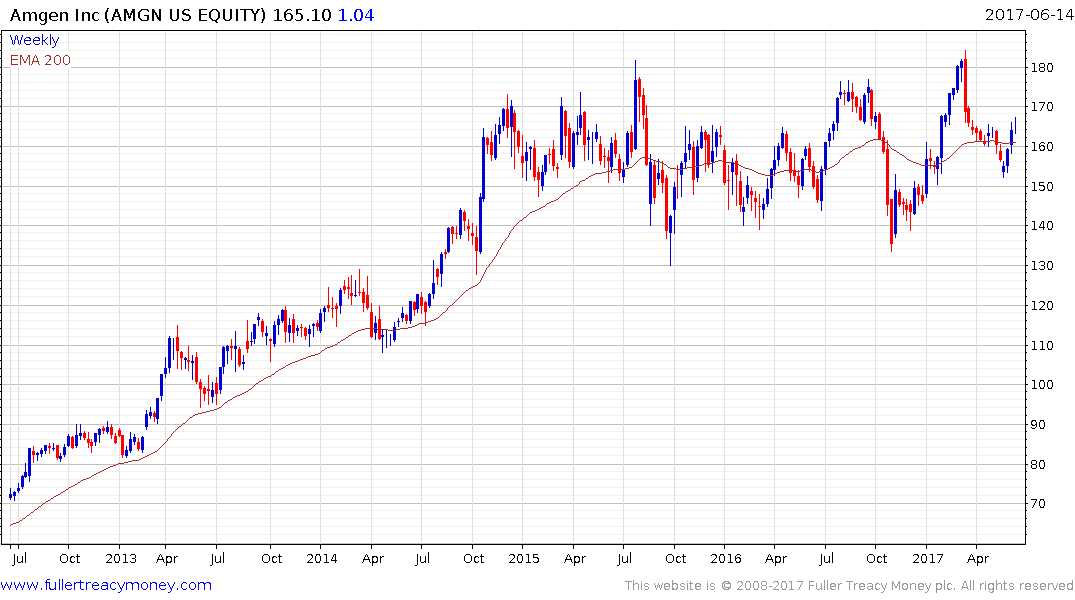Click the last price value 165.10
The width and height of the screenshot is (1075, 600).
coord(302,15)
